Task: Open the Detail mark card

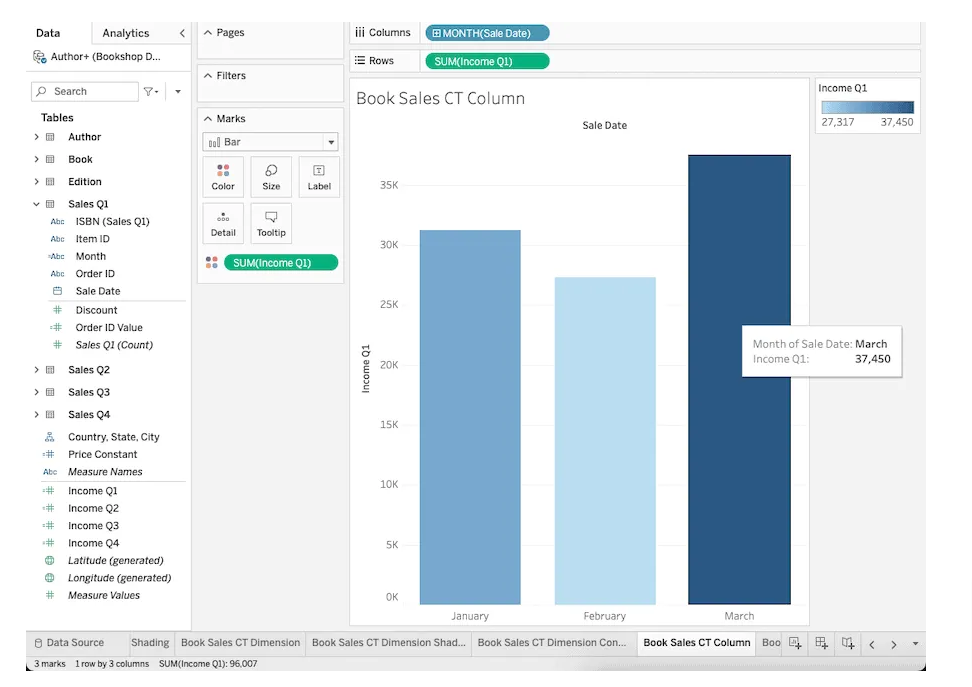Action: click(x=223, y=224)
